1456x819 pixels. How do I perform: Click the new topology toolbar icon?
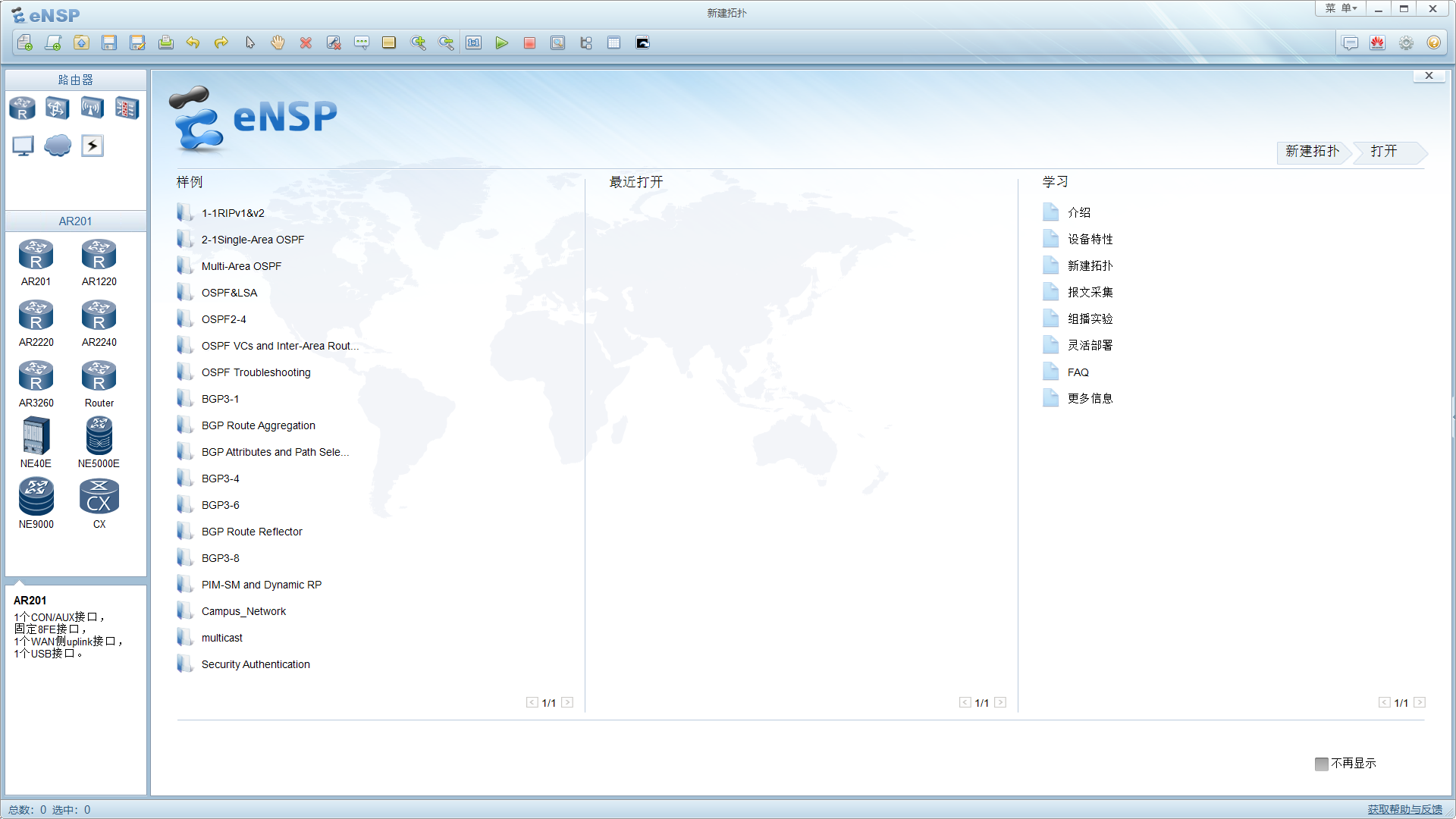25,43
